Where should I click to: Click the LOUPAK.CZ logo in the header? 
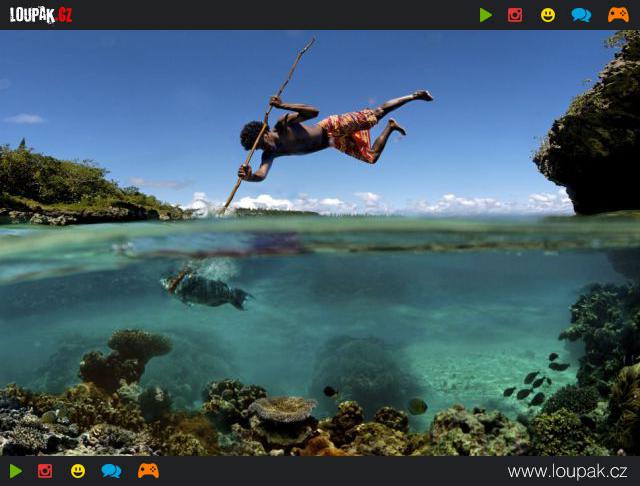(x=41, y=15)
